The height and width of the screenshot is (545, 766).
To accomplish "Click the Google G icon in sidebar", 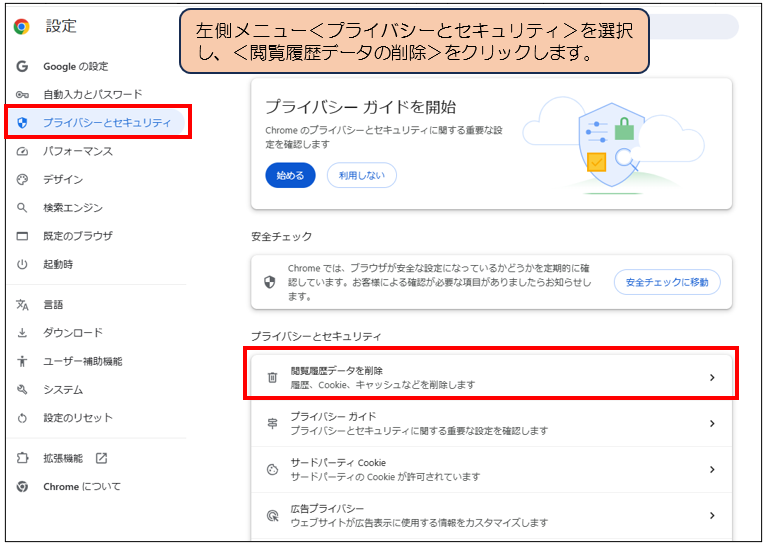I will click(x=22, y=66).
